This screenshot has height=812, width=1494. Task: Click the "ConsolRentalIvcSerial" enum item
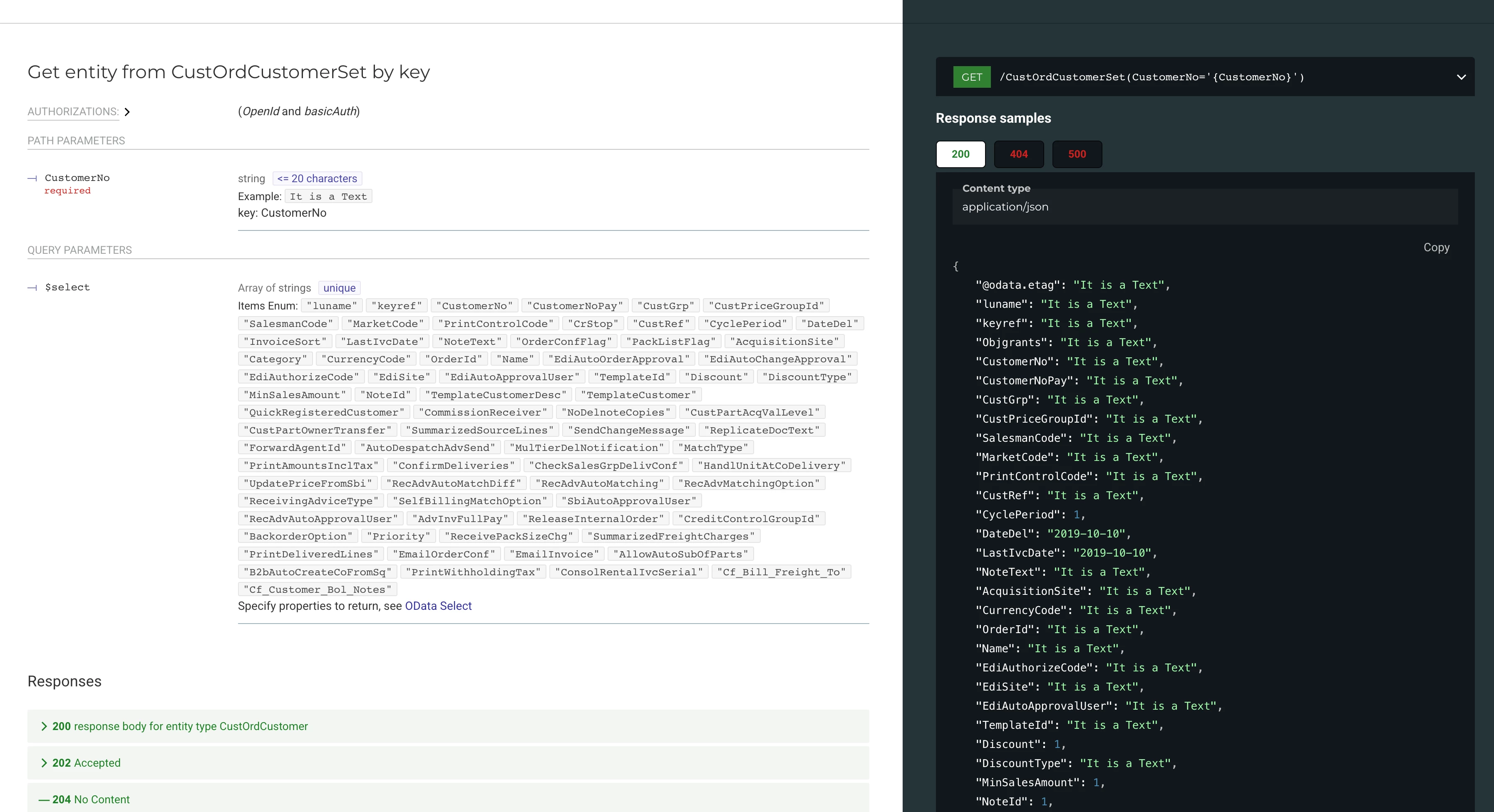pyautogui.click(x=628, y=572)
